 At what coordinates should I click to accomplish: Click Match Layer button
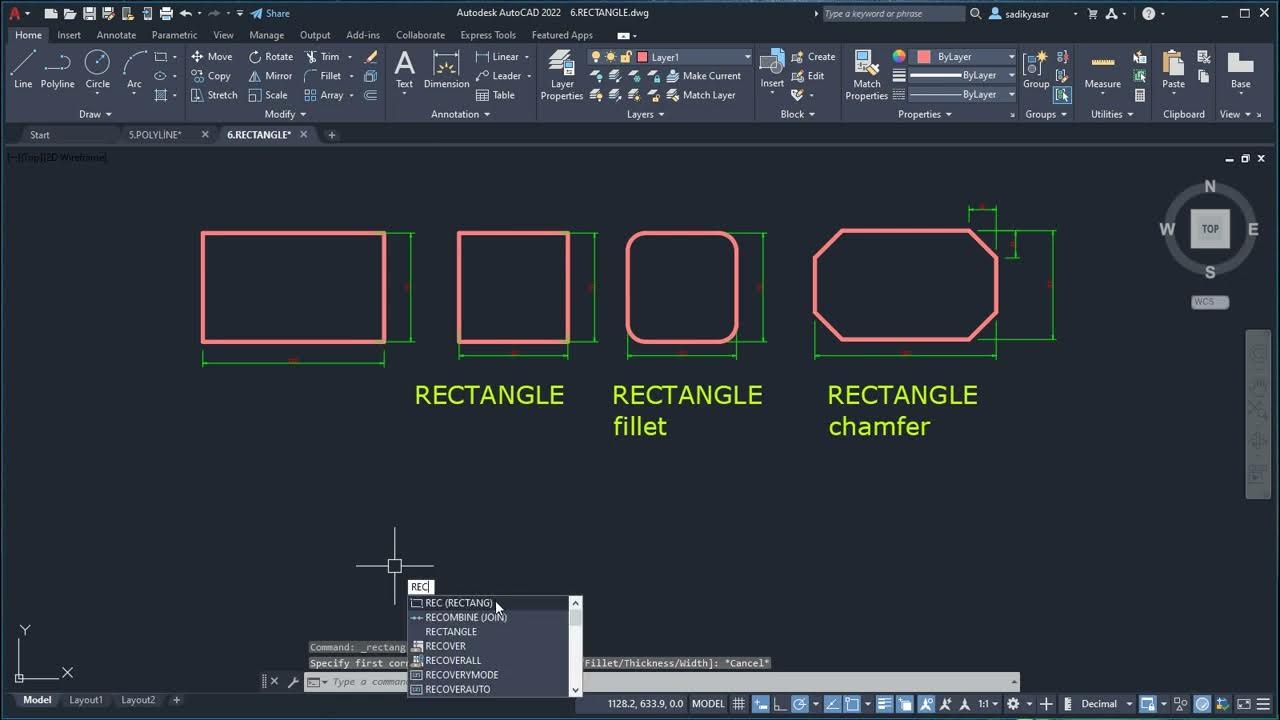click(700, 95)
